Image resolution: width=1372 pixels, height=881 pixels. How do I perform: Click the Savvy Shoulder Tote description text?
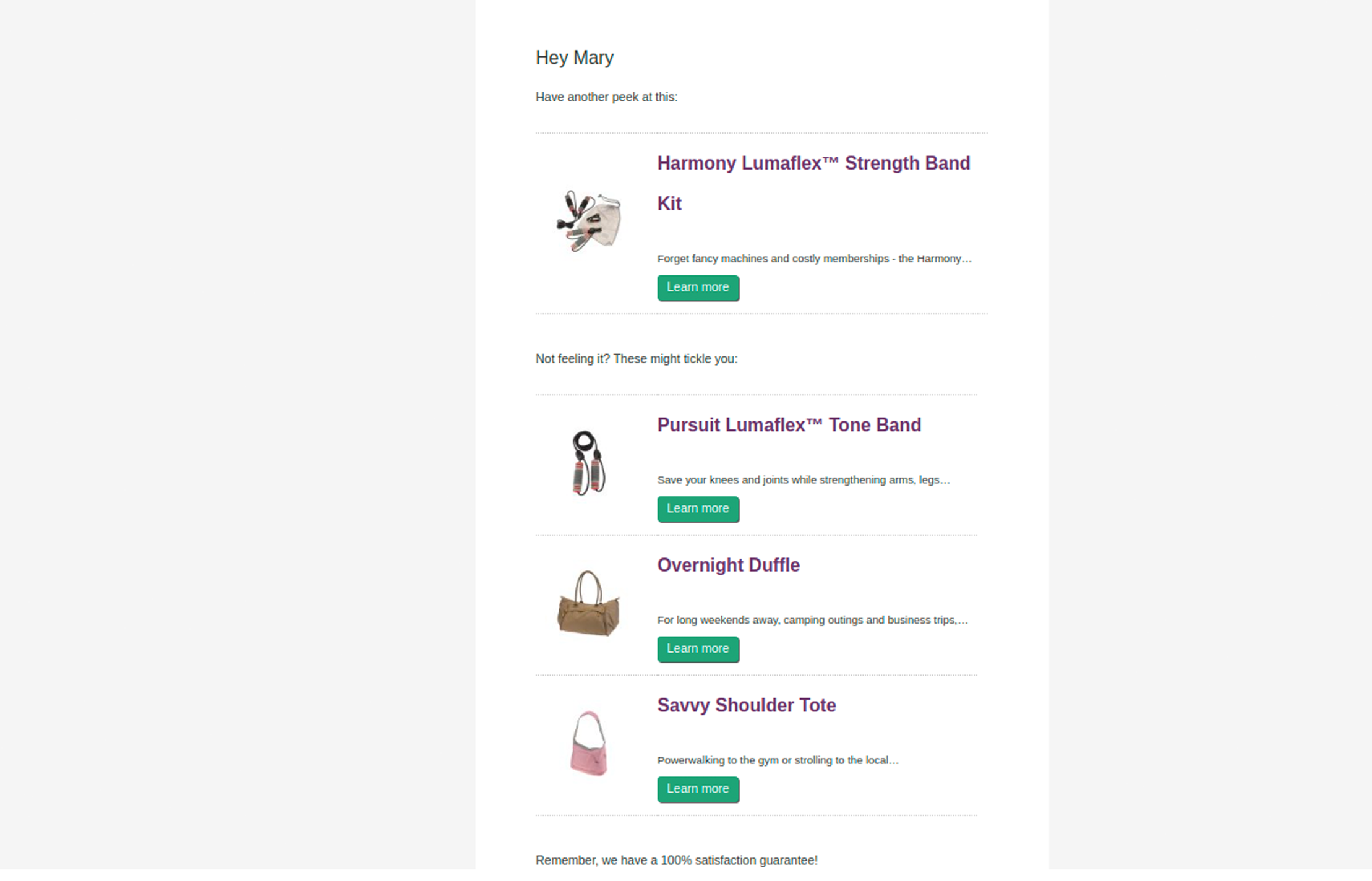click(x=778, y=760)
